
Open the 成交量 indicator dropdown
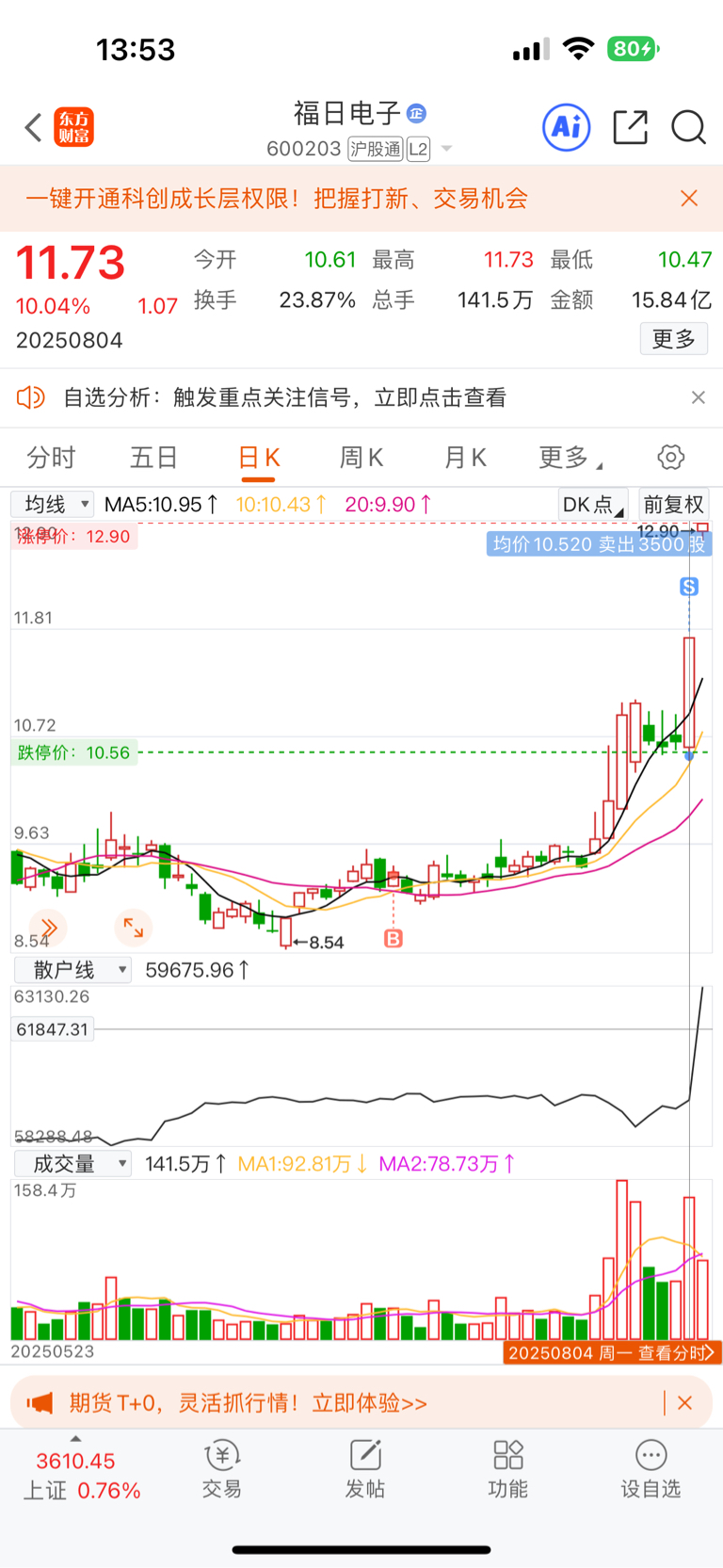click(x=72, y=1164)
